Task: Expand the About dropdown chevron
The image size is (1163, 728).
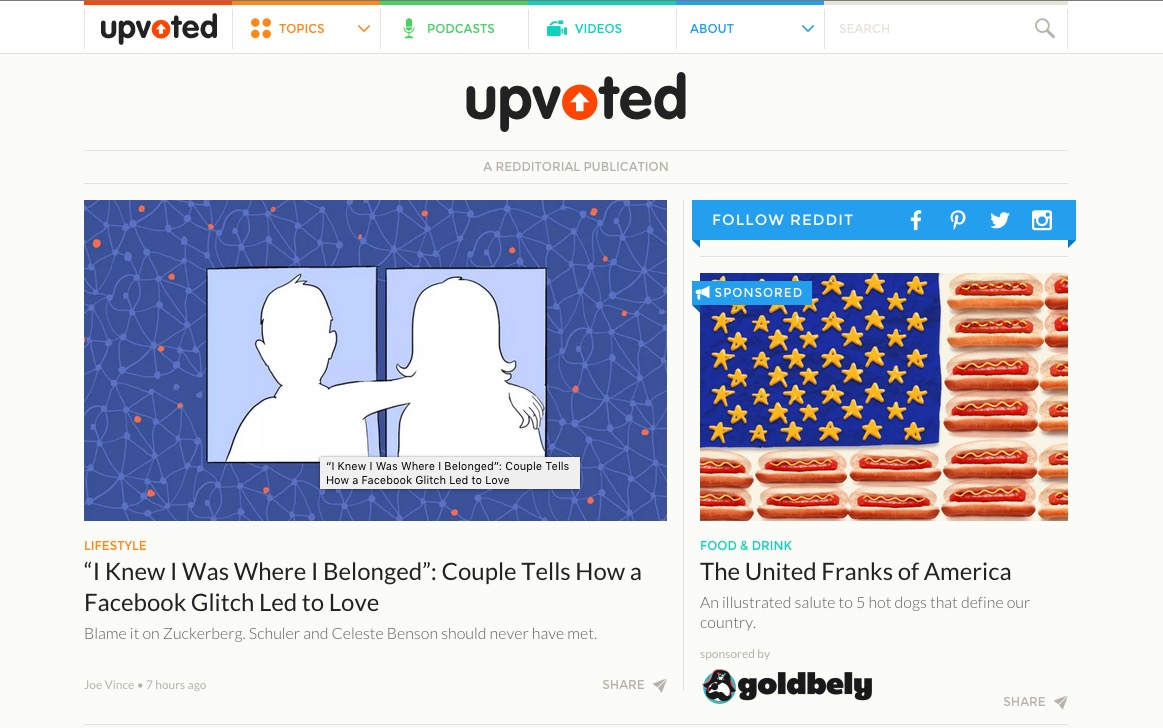Action: pyautogui.click(x=808, y=29)
